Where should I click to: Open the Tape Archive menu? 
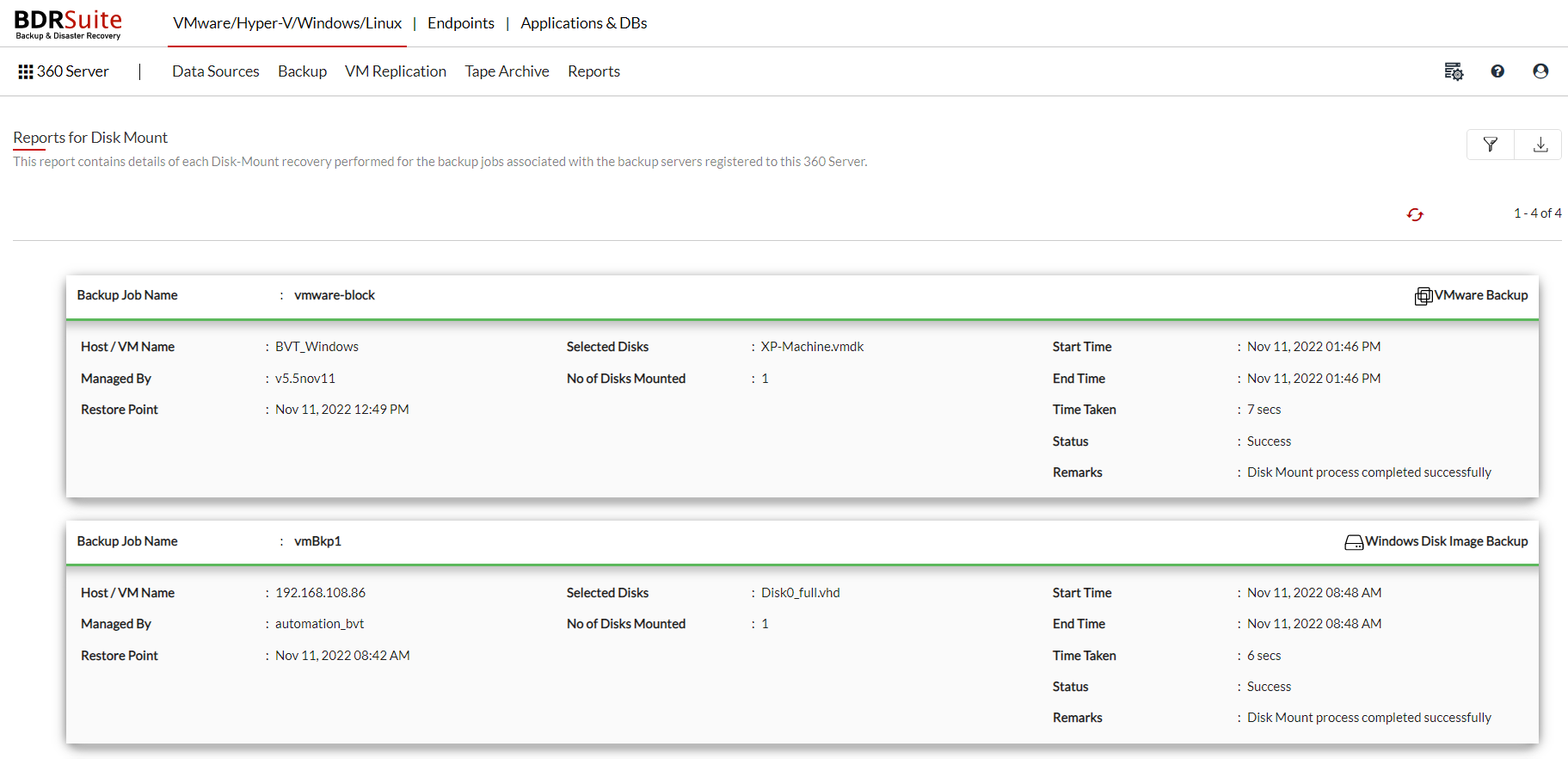coord(507,71)
